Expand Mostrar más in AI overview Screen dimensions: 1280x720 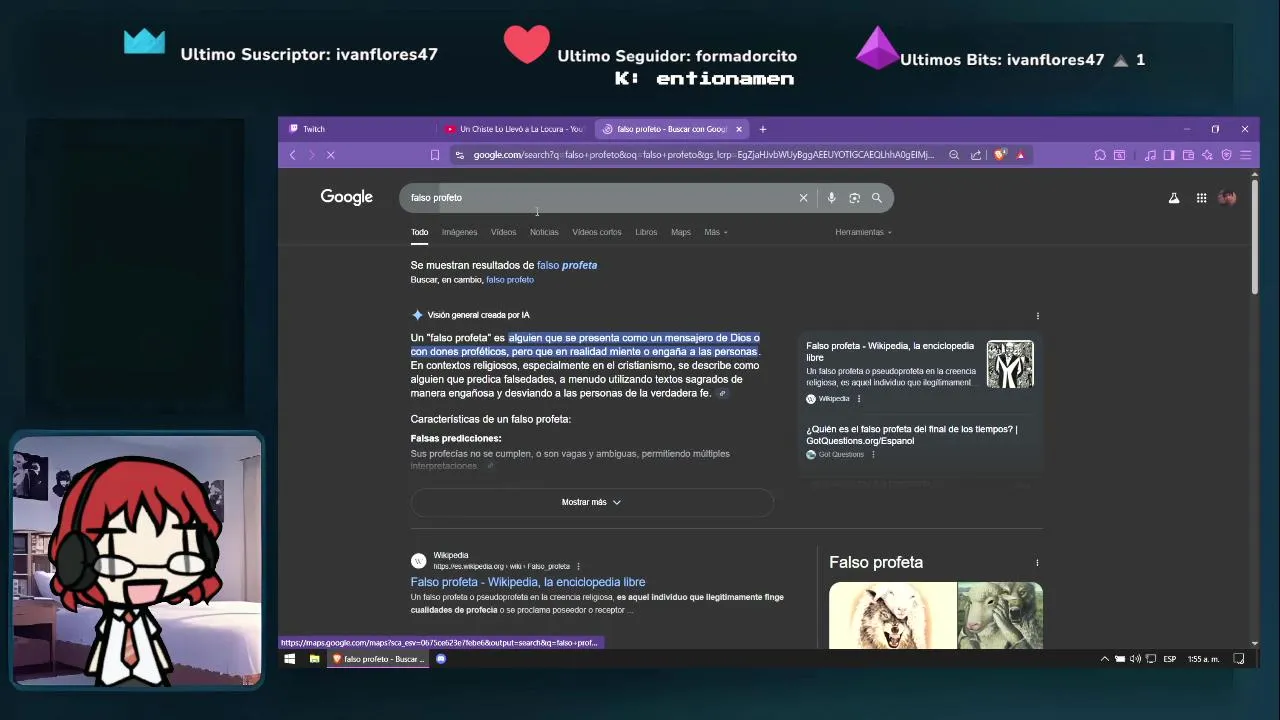[591, 502]
